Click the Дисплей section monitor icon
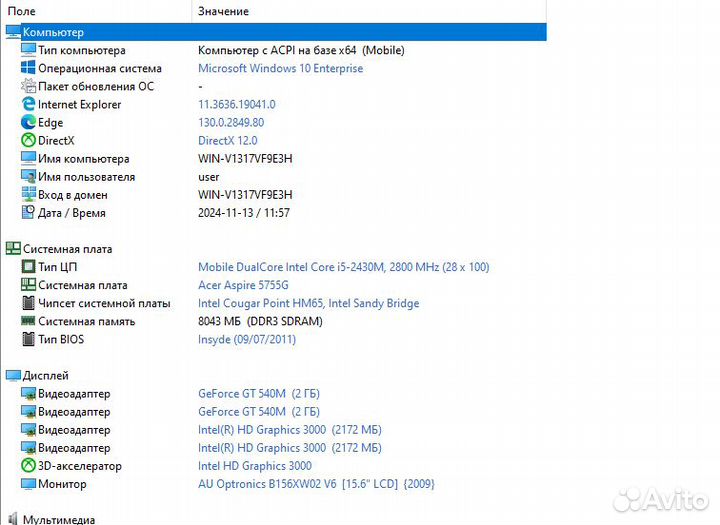Image resolution: width=720 pixels, height=525 pixels. point(13,375)
